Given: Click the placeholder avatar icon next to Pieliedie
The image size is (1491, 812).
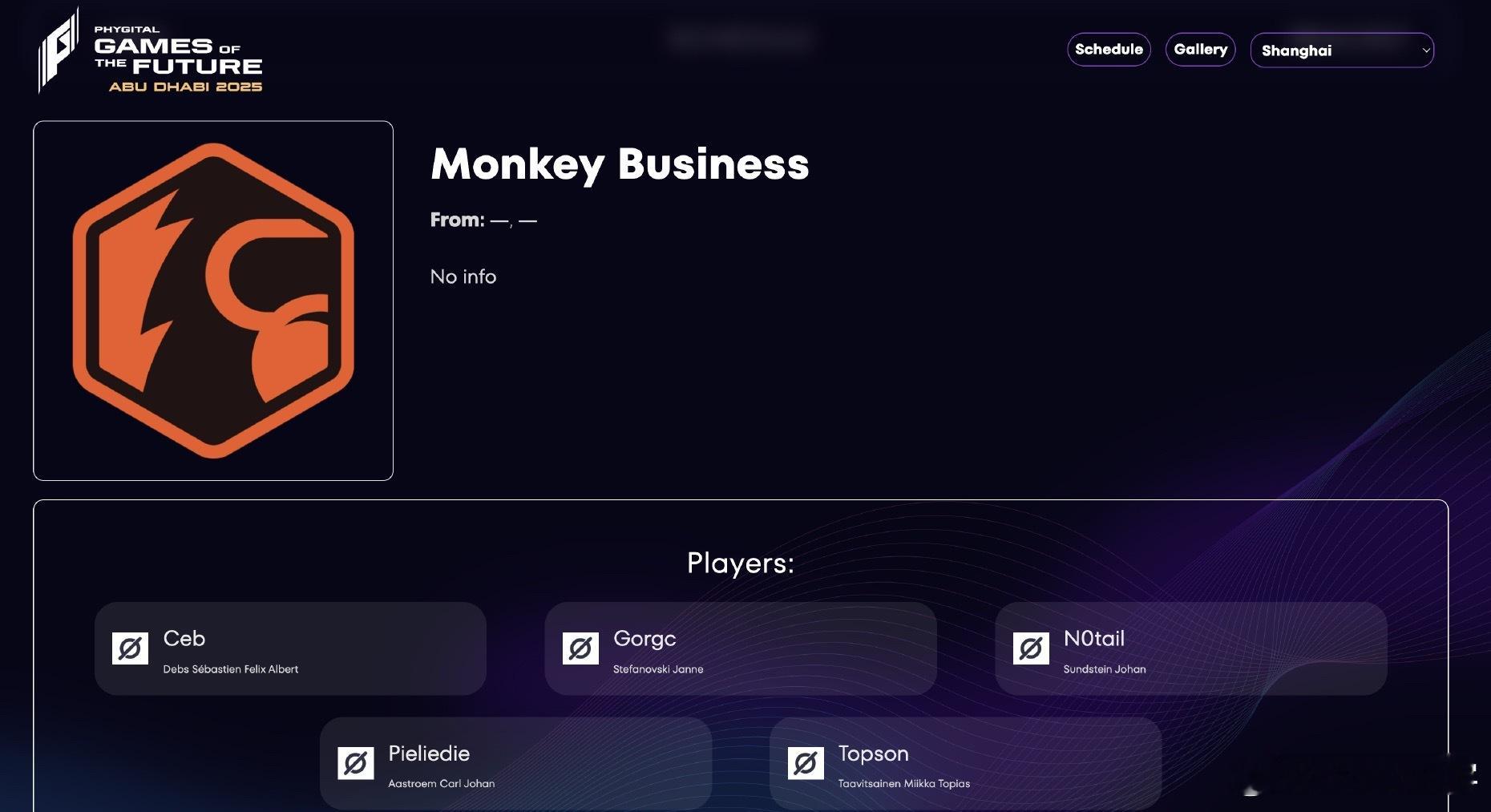Looking at the screenshot, I should pyautogui.click(x=356, y=763).
